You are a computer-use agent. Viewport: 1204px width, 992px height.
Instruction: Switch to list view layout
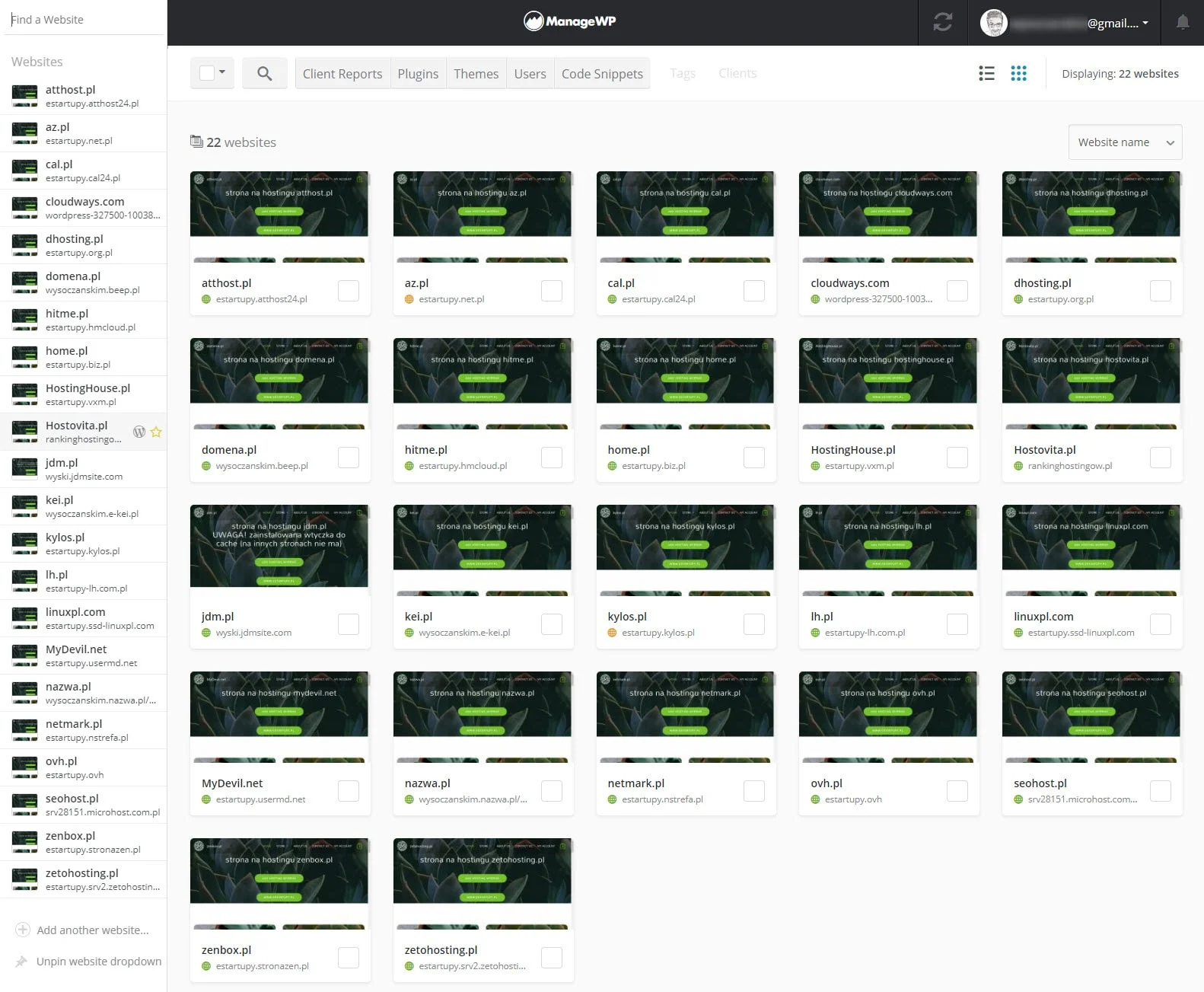pyautogui.click(x=986, y=73)
